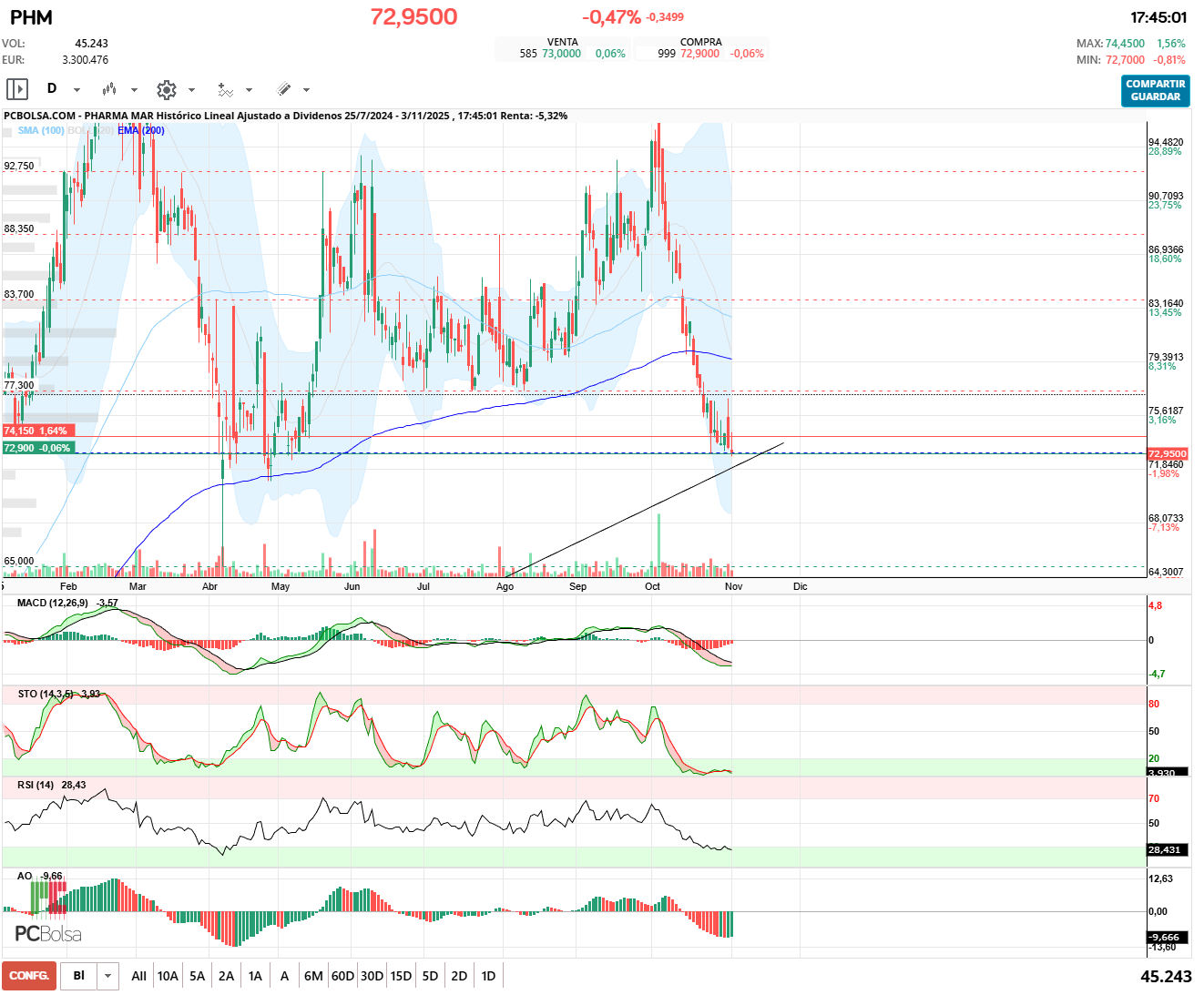Image resolution: width=1204 pixels, height=995 pixels.
Task: Expand the settings gear dropdown arrow
Action: tap(191, 90)
